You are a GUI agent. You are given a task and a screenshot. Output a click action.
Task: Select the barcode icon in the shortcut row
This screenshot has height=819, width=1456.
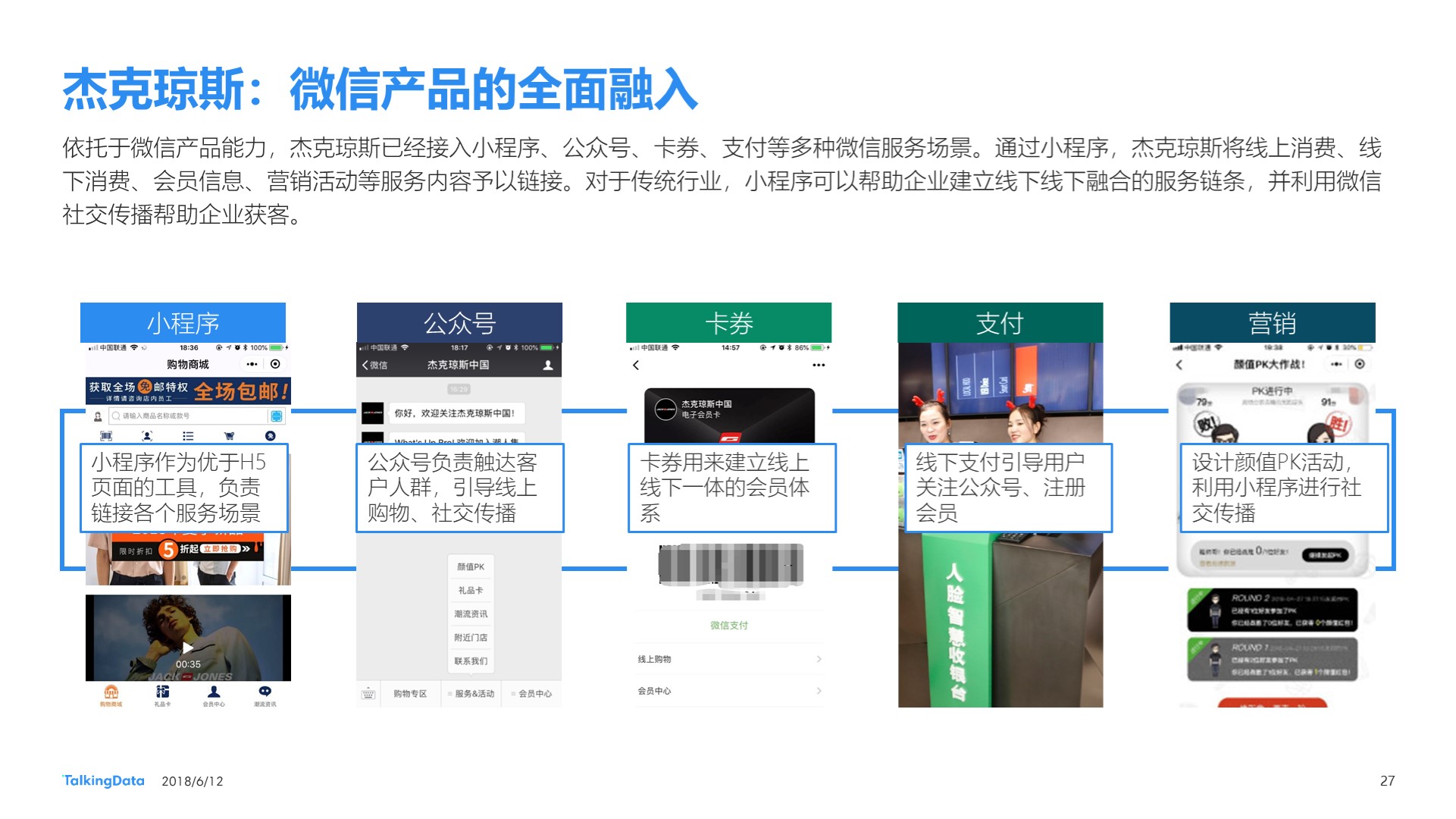tap(106, 436)
